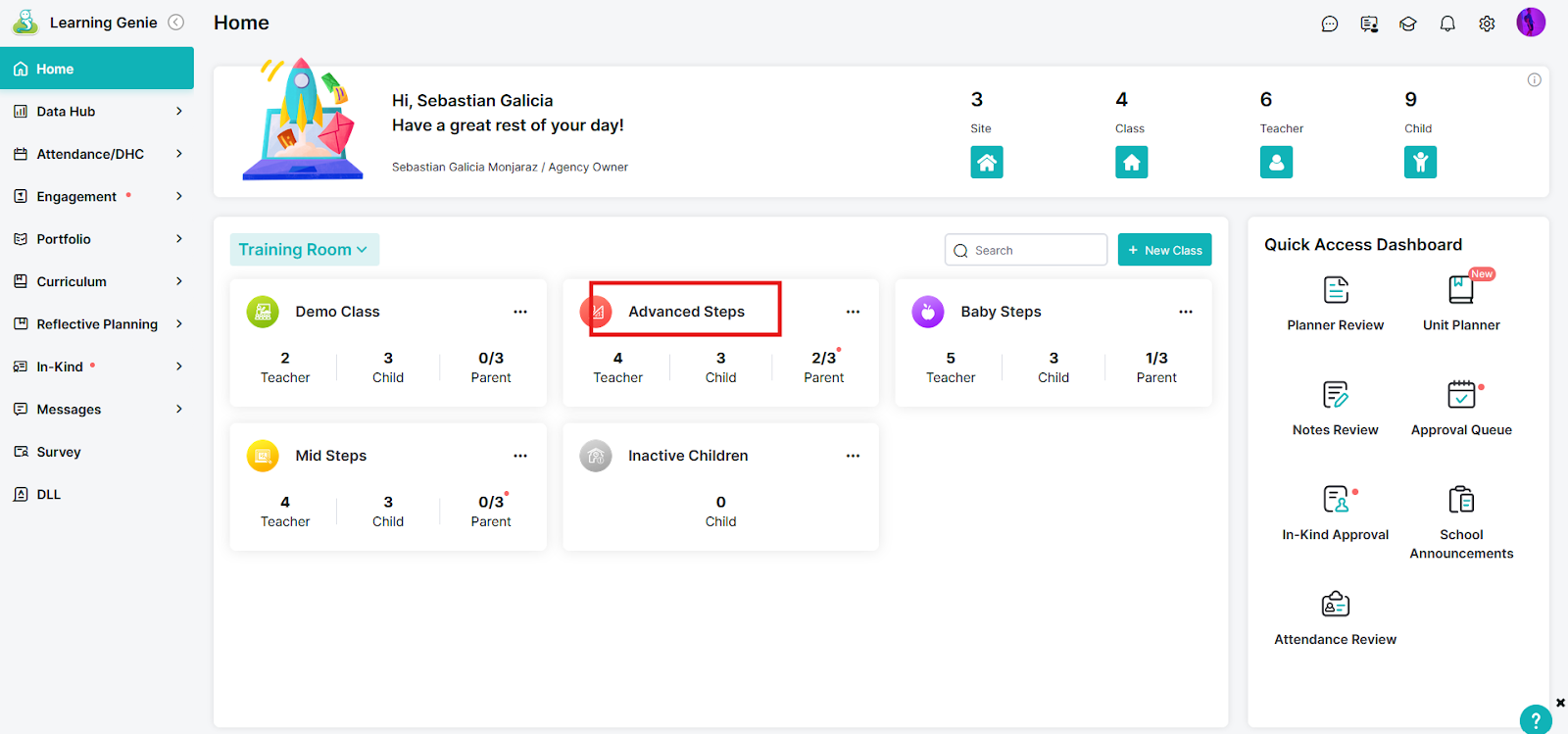Image resolution: width=1568 pixels, height=734 pixels.
Task: Open the Unit Planner icon
Action: (x=1460, y=291)
